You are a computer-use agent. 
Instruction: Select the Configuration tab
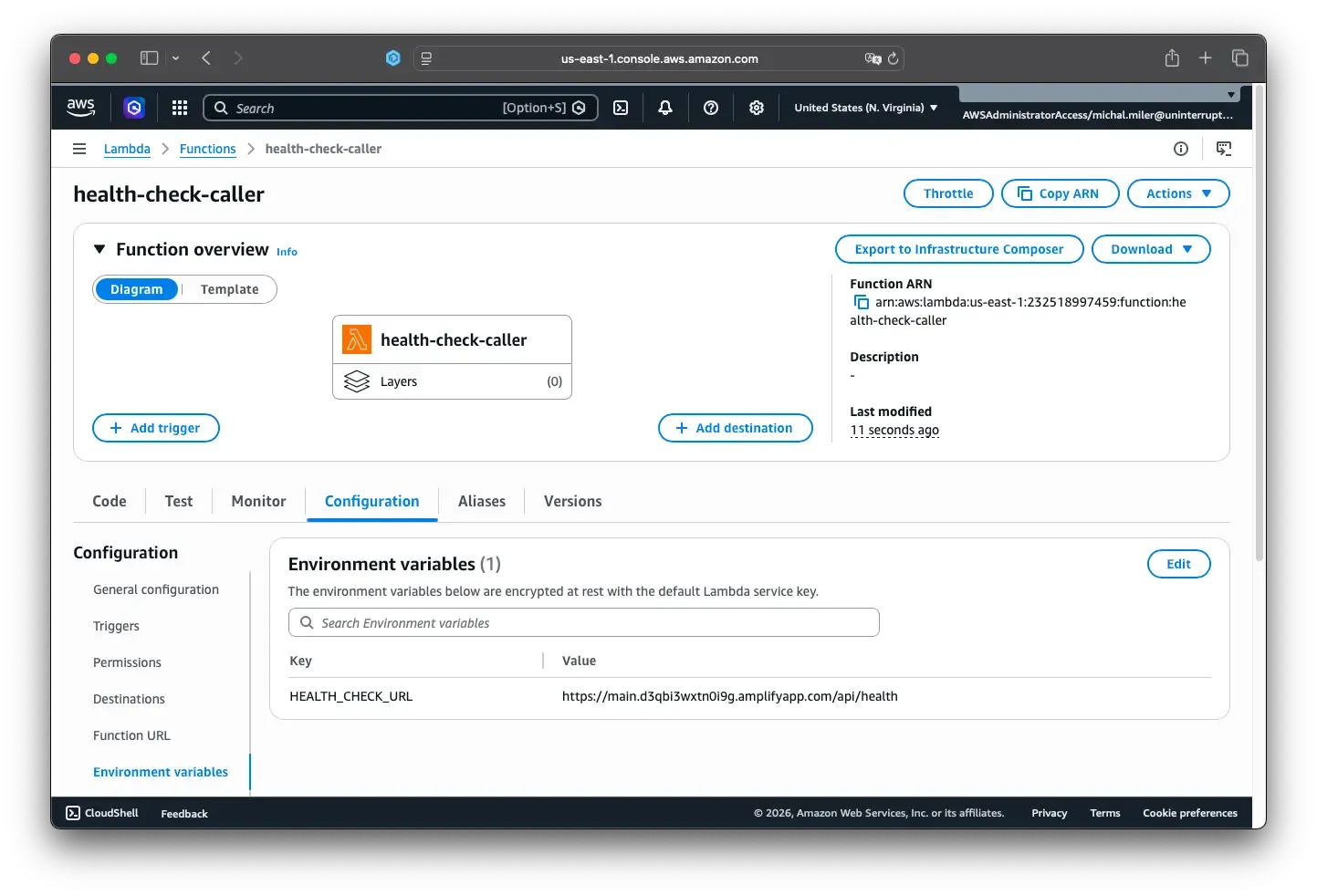click(x=372, y=501)
